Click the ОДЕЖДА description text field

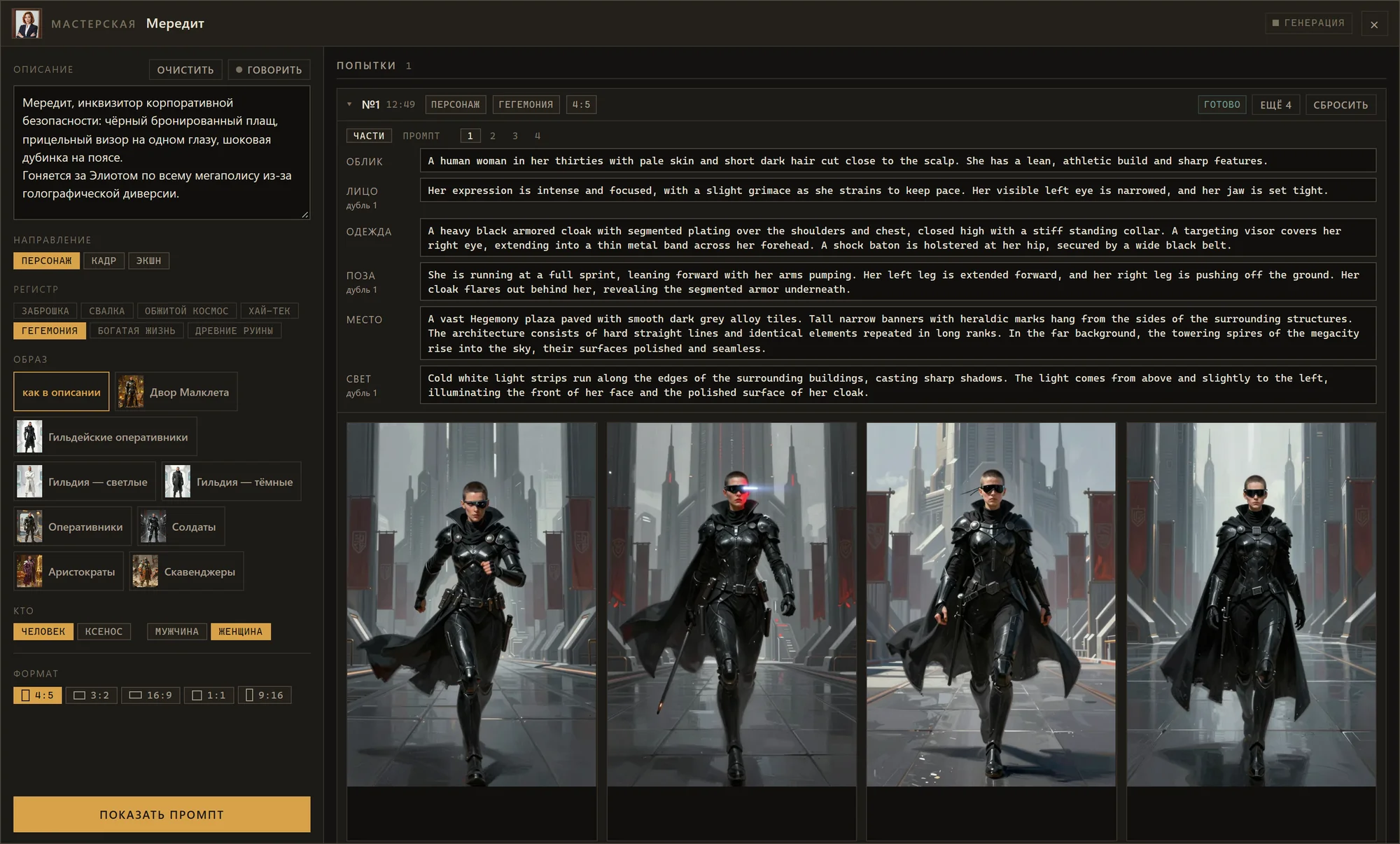tap(897, 237)
